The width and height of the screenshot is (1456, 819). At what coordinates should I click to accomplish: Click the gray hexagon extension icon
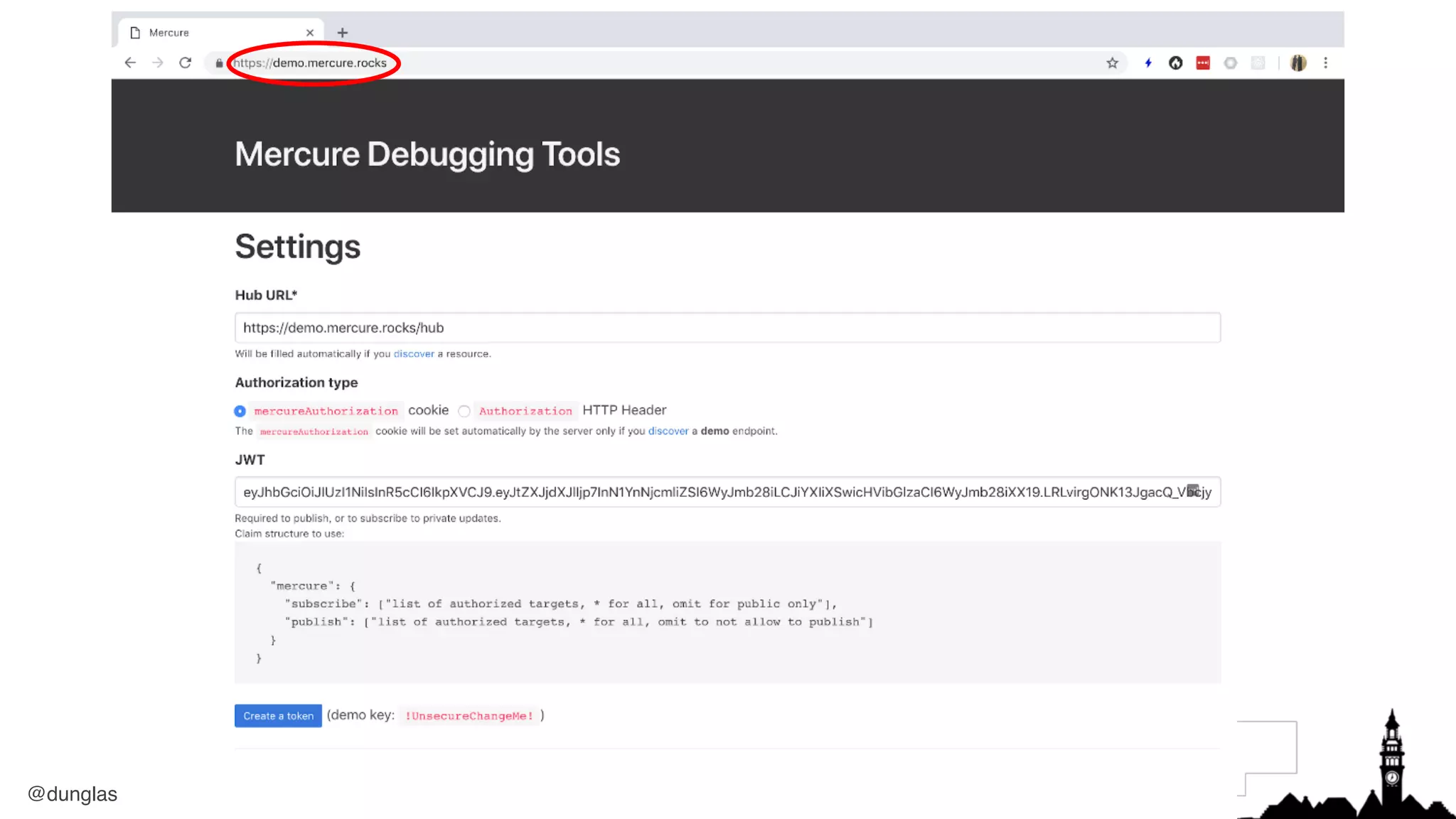click(x=1231, y=63)
